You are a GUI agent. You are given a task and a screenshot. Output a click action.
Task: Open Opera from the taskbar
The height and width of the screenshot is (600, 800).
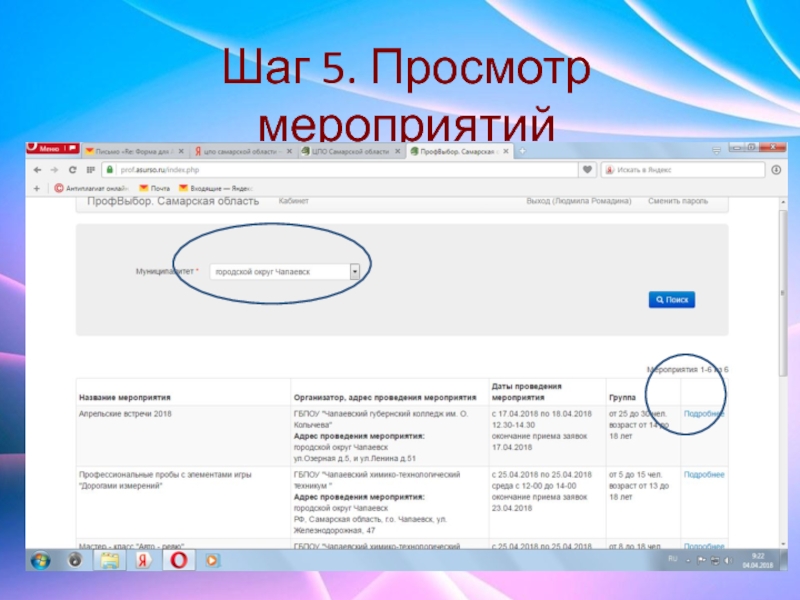[x=176, y=561]
